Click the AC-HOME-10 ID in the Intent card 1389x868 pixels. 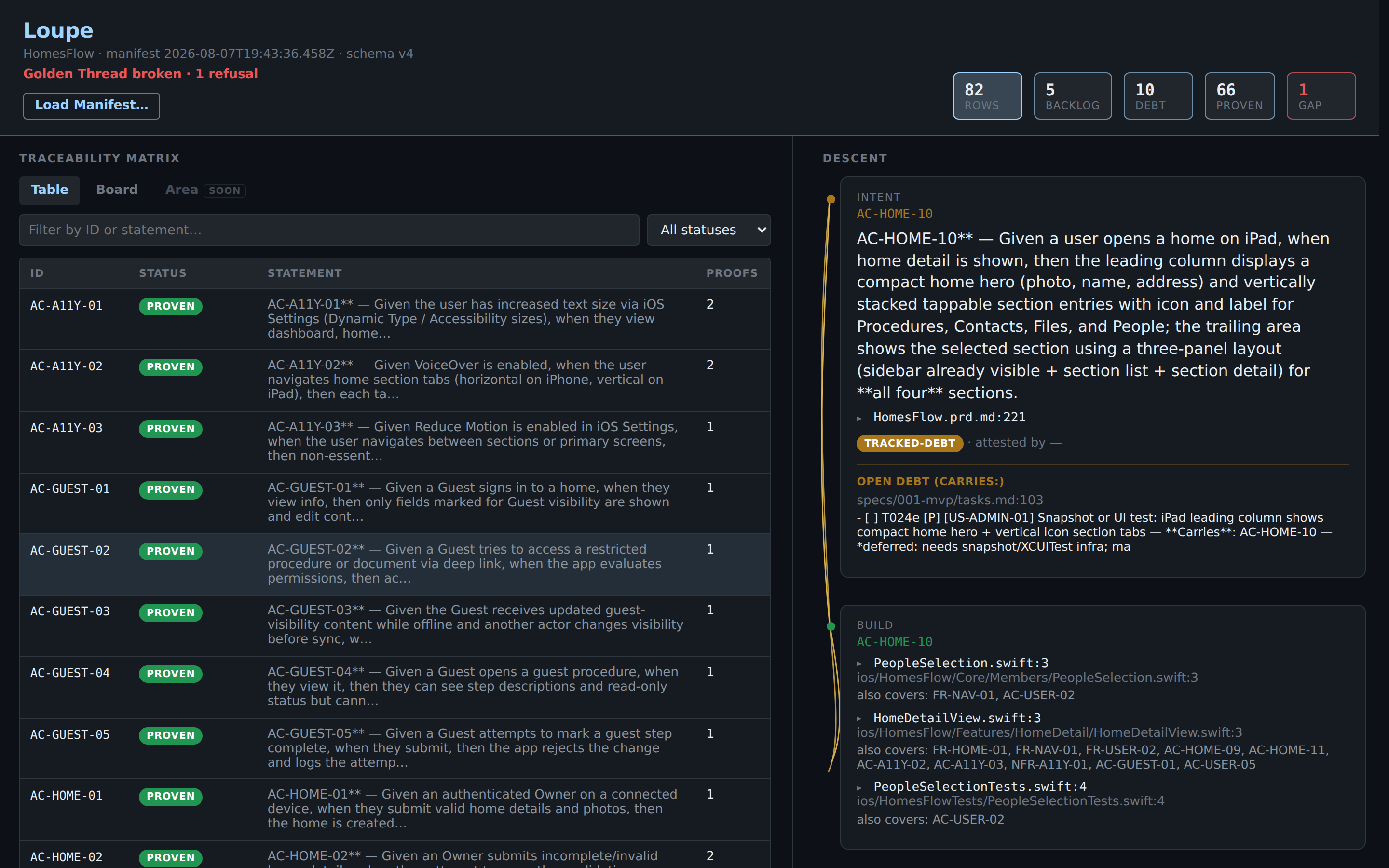(x=894, y=214)
